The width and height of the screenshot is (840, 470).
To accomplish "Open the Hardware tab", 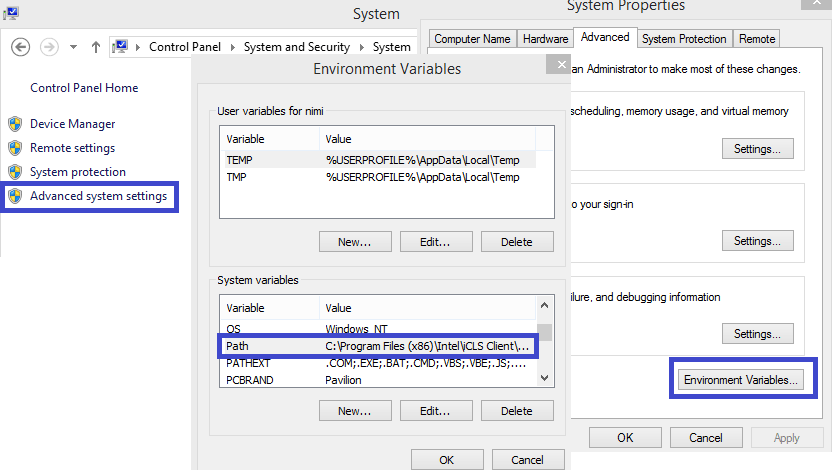I will click(545, 39).
